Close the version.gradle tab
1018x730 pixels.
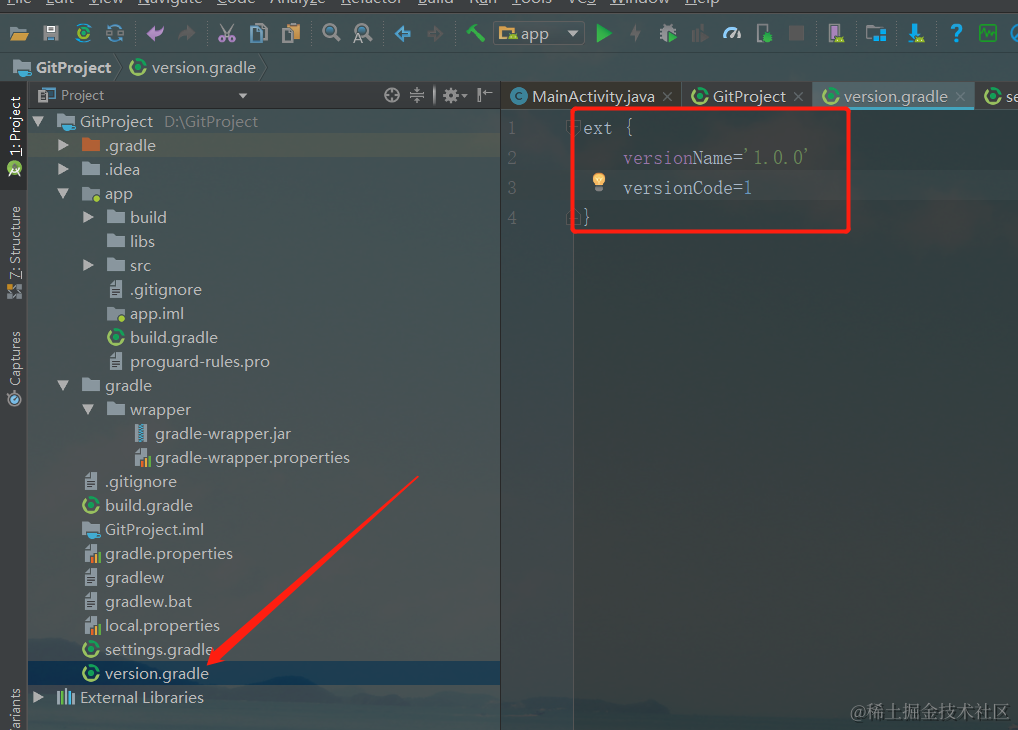[961, 97]
